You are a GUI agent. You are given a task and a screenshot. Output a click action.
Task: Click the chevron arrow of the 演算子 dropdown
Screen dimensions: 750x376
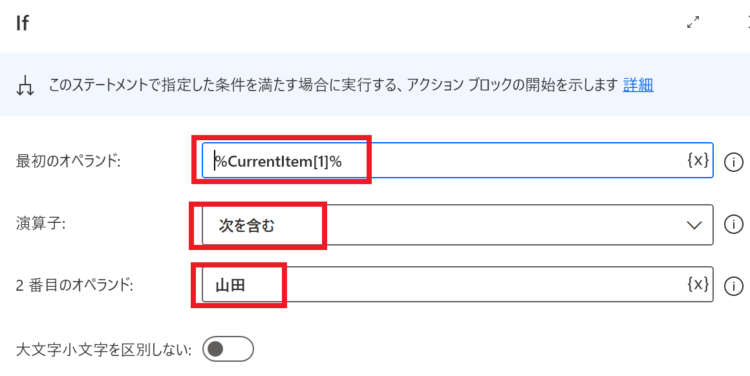pos(694,225)
